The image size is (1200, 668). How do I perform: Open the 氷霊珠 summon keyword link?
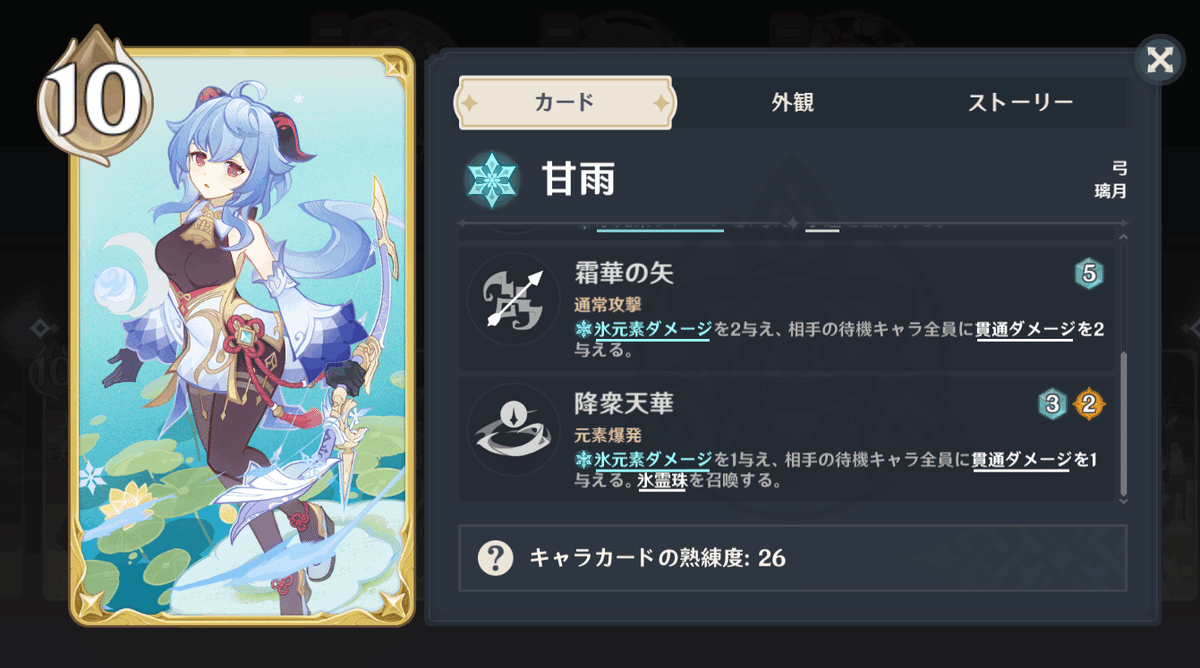[662, 480]
